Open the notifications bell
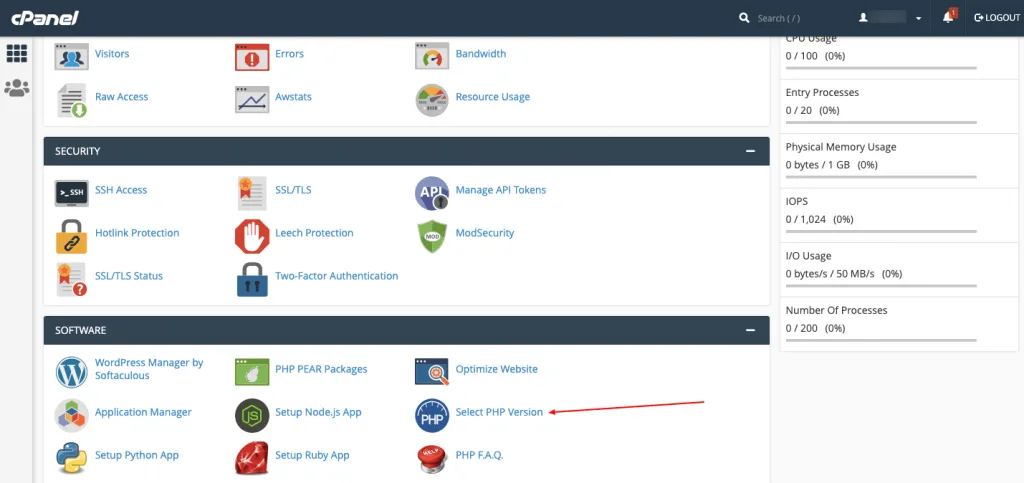The width and height of the screenshot is (1024, 483). [949, 18]
